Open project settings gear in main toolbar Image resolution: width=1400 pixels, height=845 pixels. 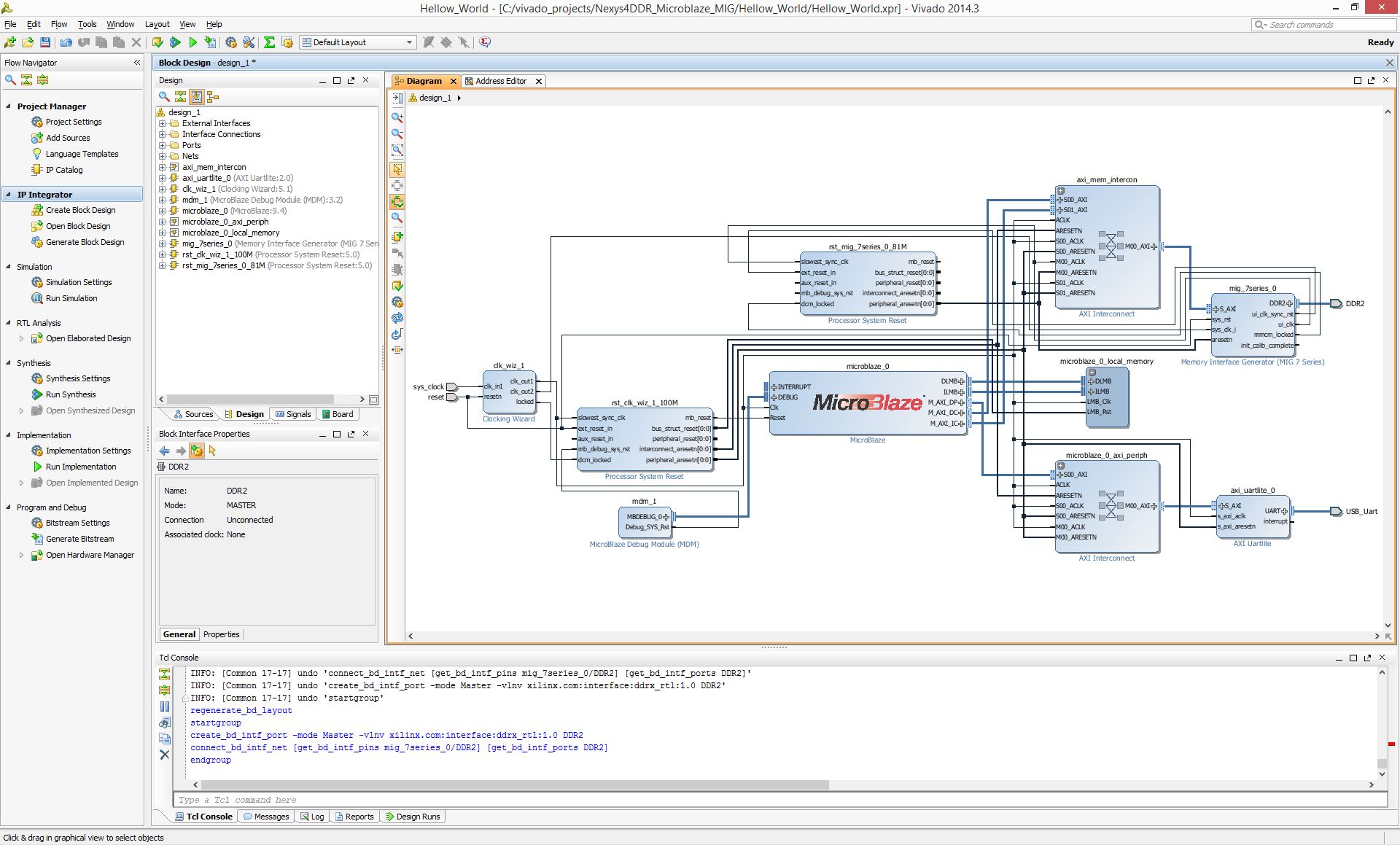231,42
